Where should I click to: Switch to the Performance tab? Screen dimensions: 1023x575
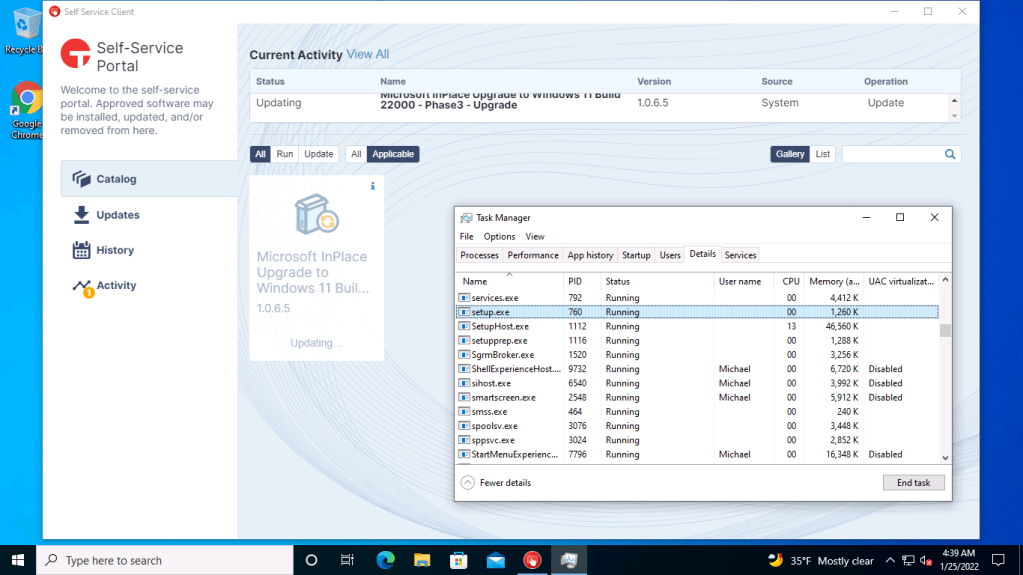[x=533, y=255]
